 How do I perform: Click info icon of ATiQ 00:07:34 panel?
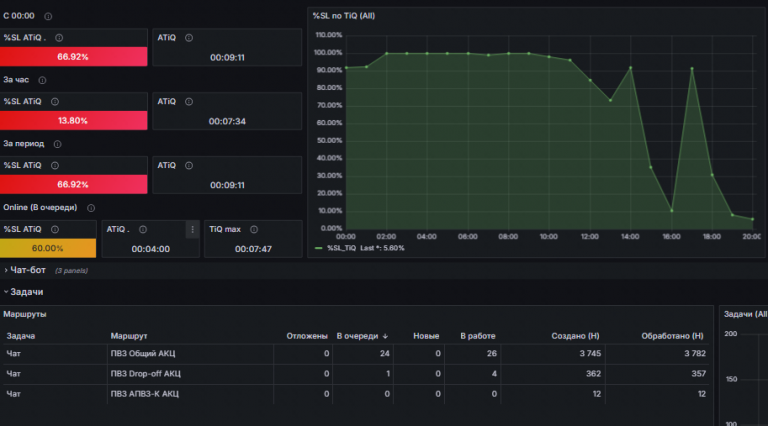[189, 102]
